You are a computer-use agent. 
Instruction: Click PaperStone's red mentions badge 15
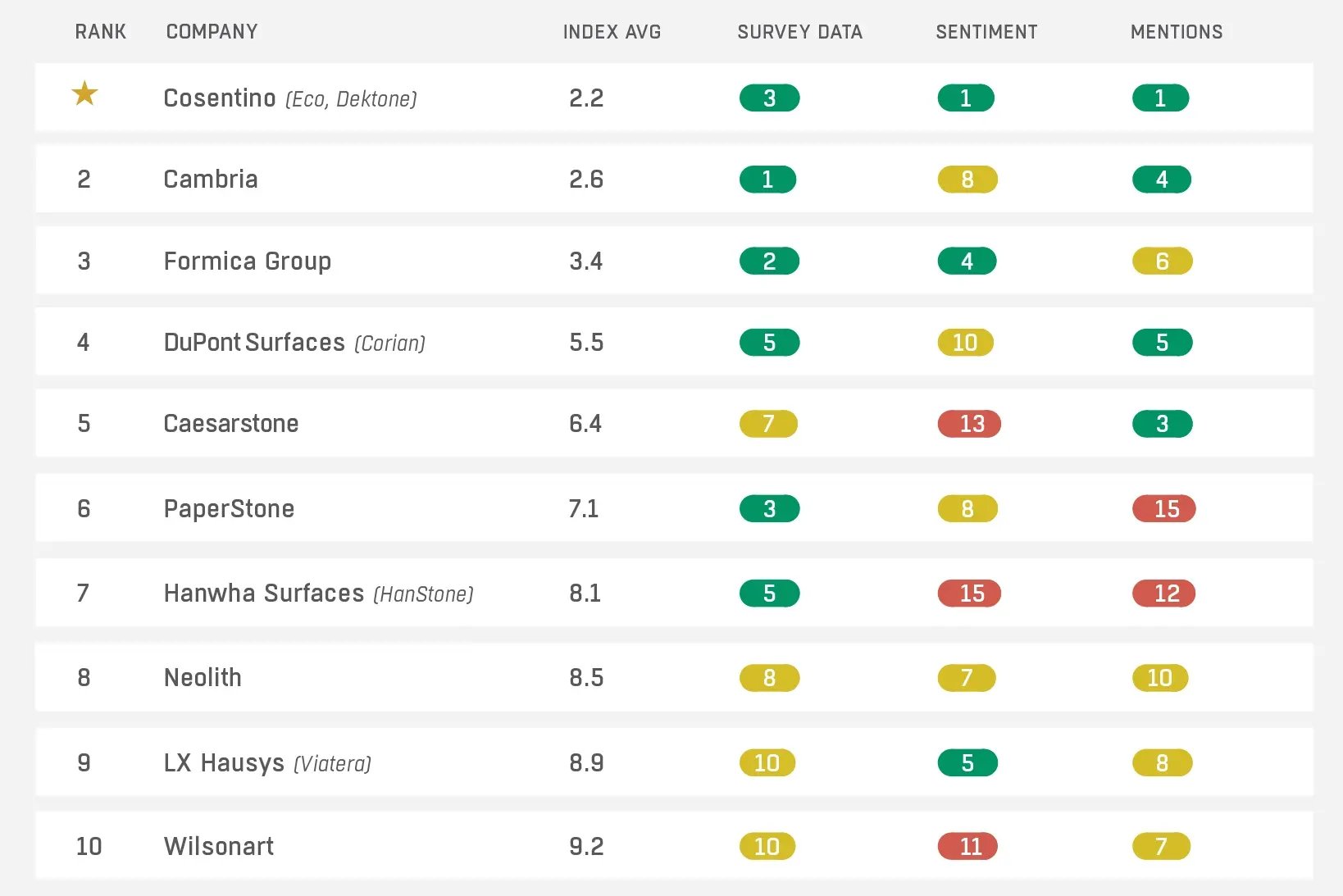(x=1164, y=509)
